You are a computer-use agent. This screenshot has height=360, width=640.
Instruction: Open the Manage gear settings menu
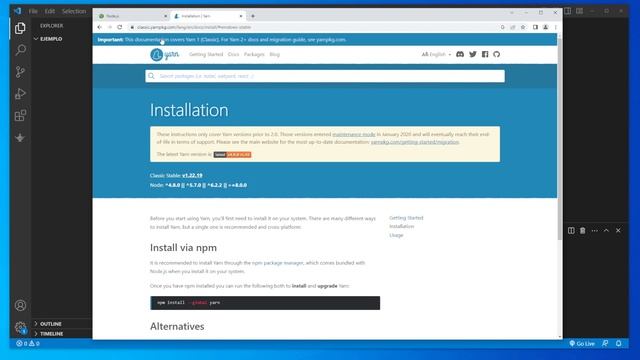20,327
